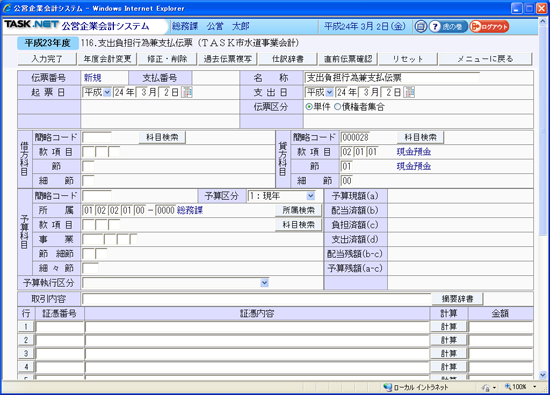Open the 支出日 era dropdown (平成)
The height and width of the screenshot is (395, 550).
coord(329,92)
